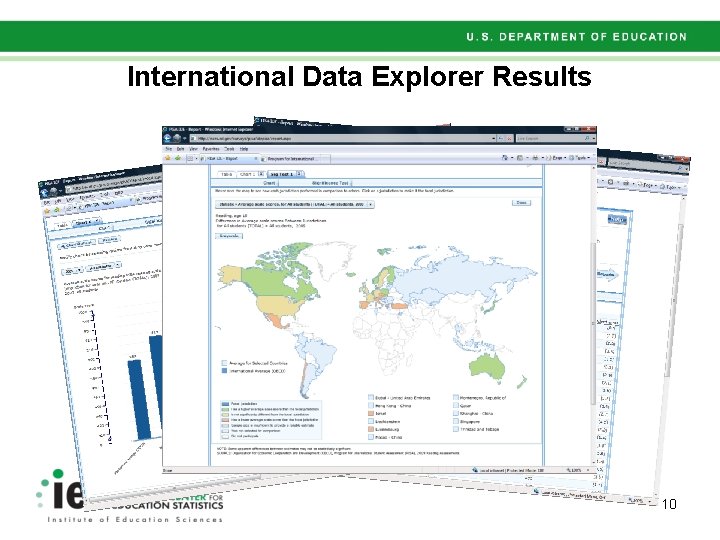Open the address bar history dropdown arrow
Image resolution: width=720 pixels, height=540 pixels.
[495, 138]
